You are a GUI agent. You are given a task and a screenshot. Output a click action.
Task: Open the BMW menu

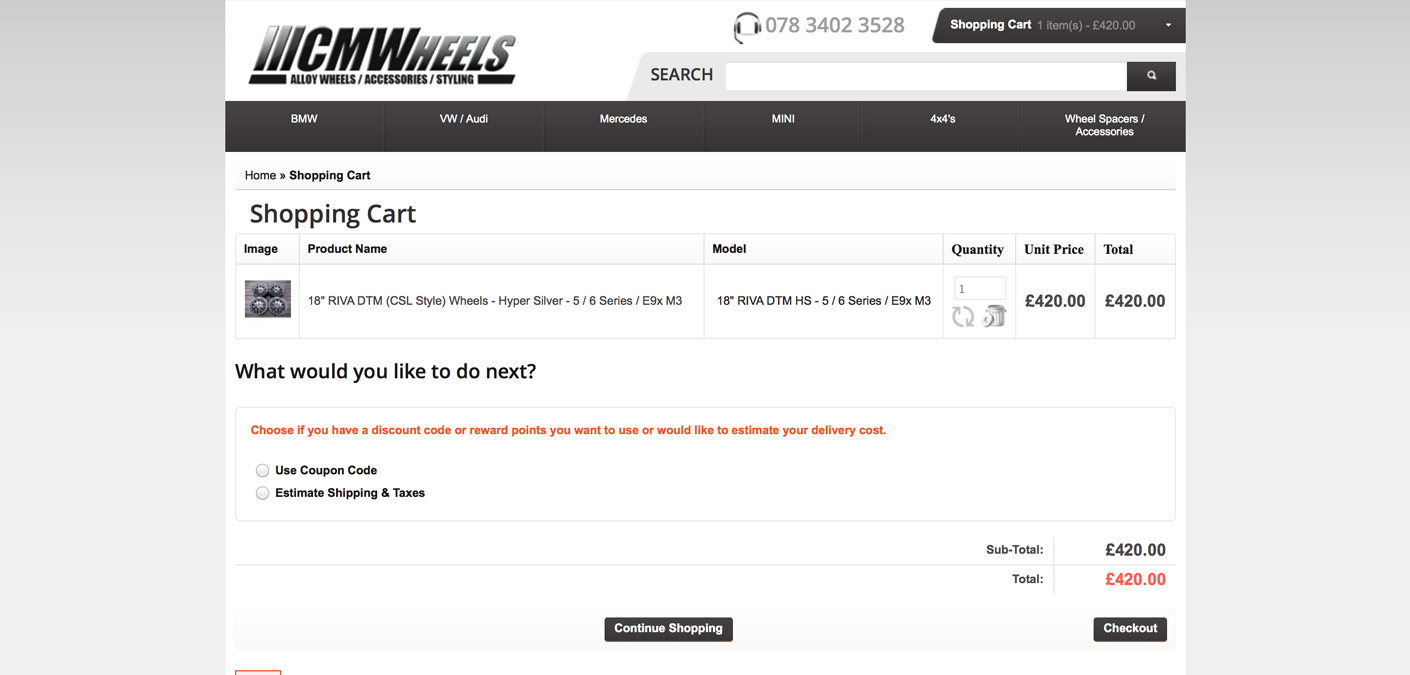click(304, 119)
